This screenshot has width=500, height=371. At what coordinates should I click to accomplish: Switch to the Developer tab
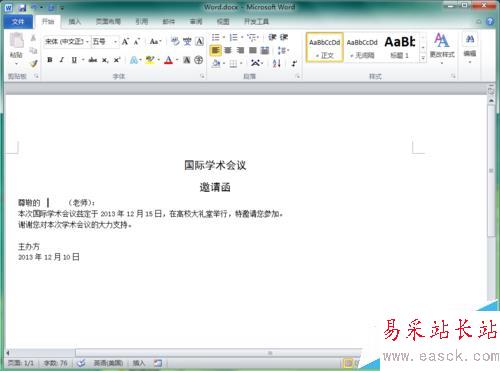point(256,22)
